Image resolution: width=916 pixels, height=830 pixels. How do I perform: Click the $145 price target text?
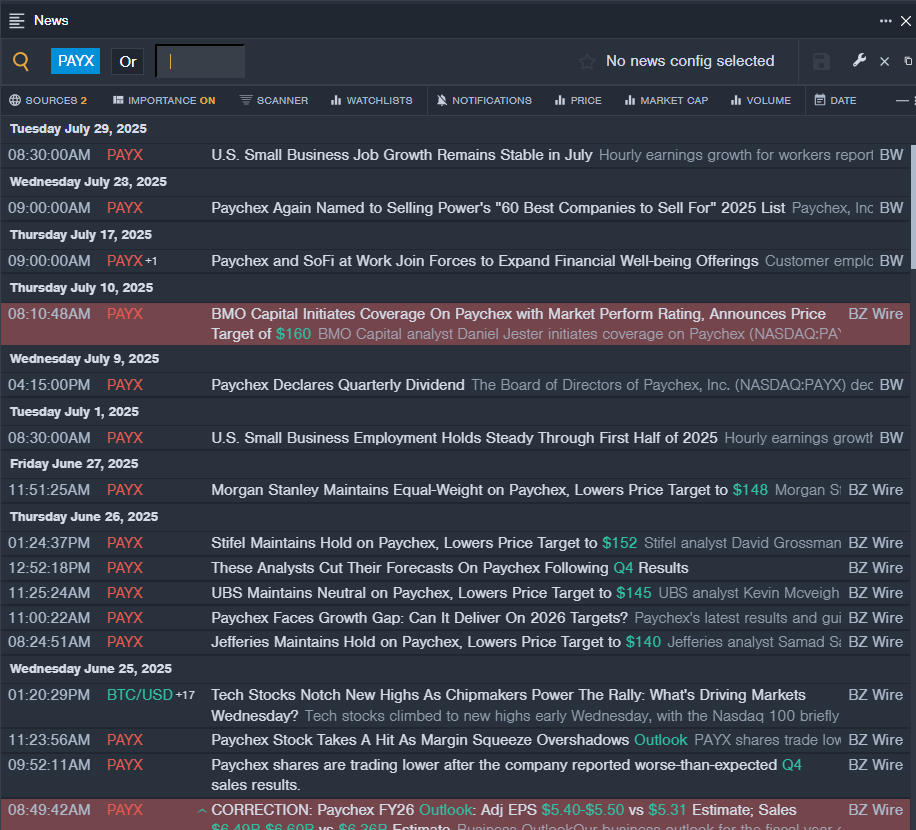[633, 593]
